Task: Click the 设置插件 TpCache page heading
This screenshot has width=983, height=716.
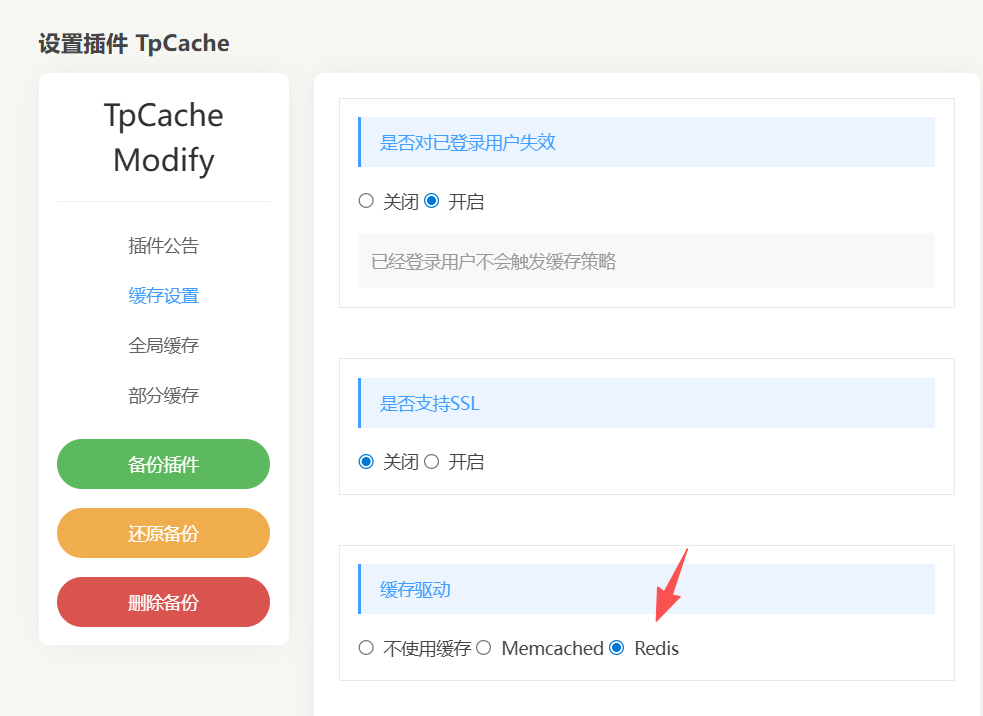Action: point(134,44)
